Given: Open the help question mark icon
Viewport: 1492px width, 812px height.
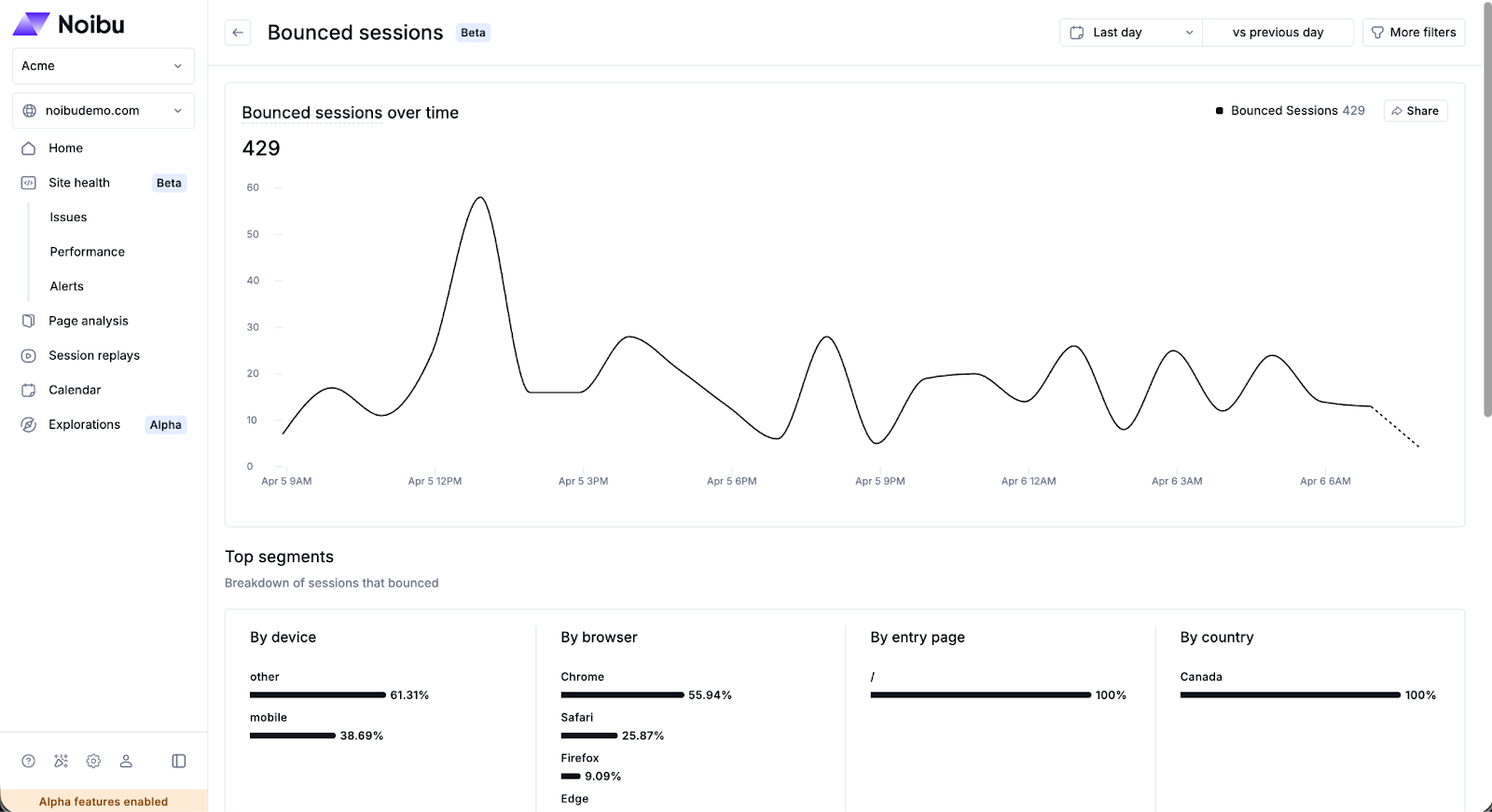Looking at the screenshot, I should (29, 761).
